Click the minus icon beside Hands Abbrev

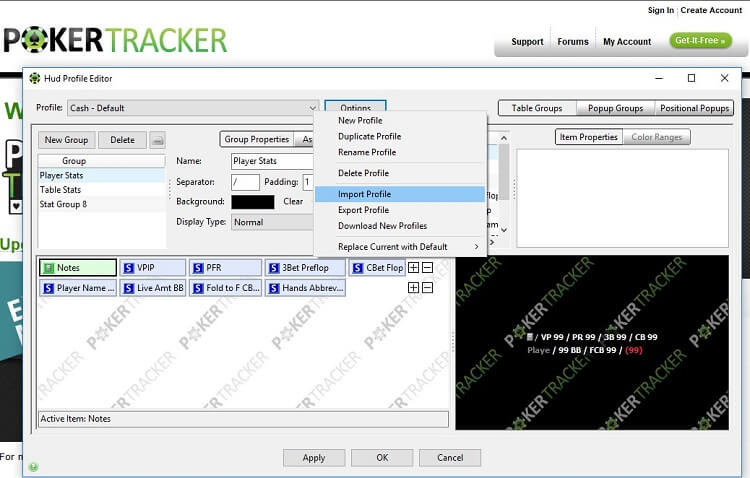(x=428, y=287)
